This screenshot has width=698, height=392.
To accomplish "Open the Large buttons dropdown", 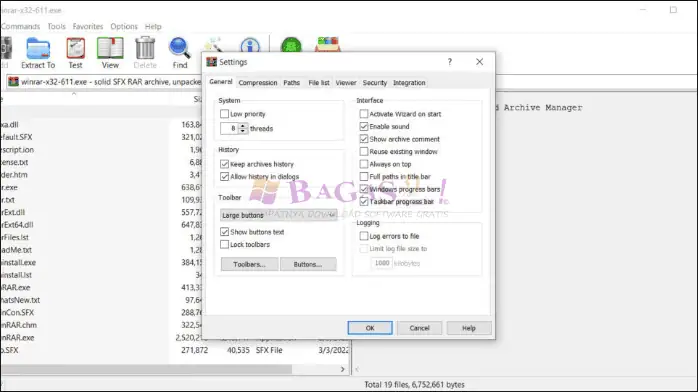I will [x=279, y=215].
